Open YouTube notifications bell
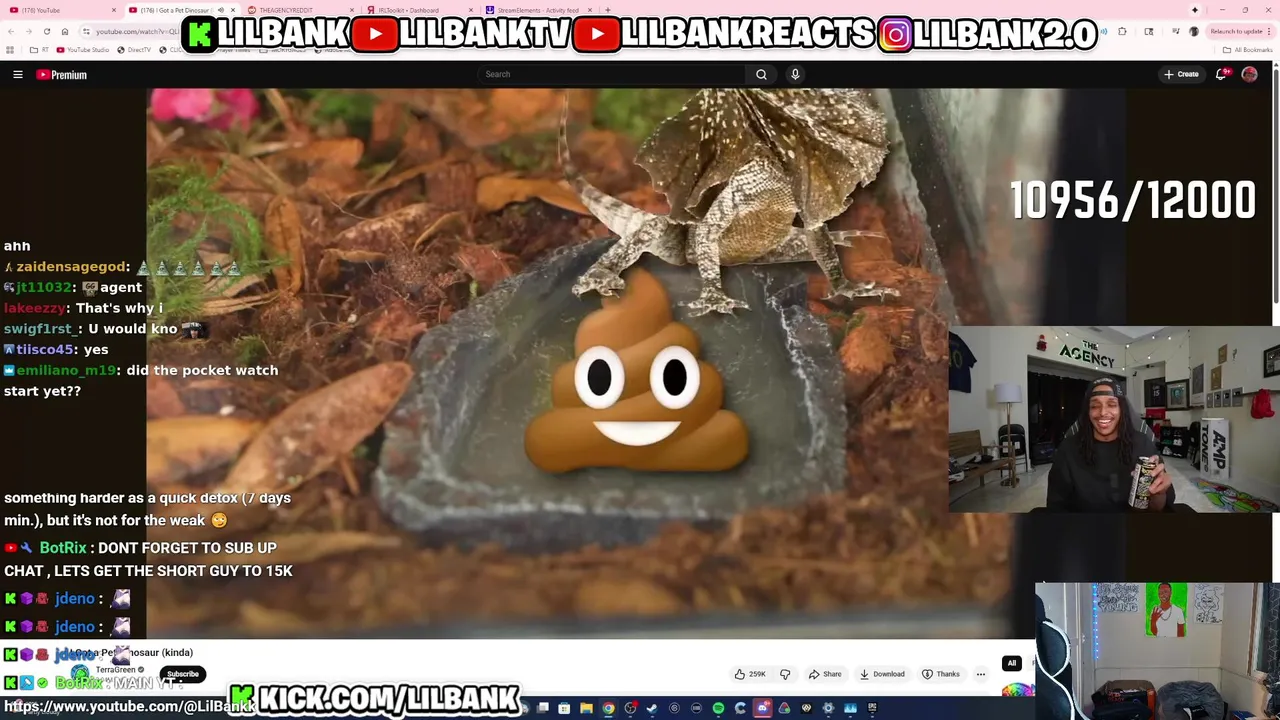 1221,74
